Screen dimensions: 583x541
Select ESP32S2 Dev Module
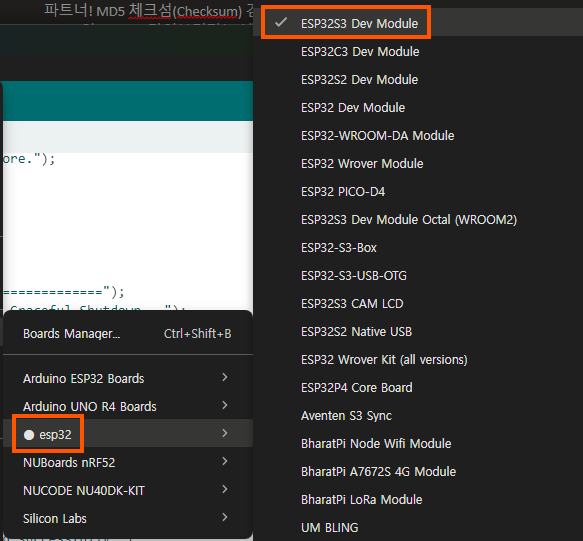coord(418,80)
